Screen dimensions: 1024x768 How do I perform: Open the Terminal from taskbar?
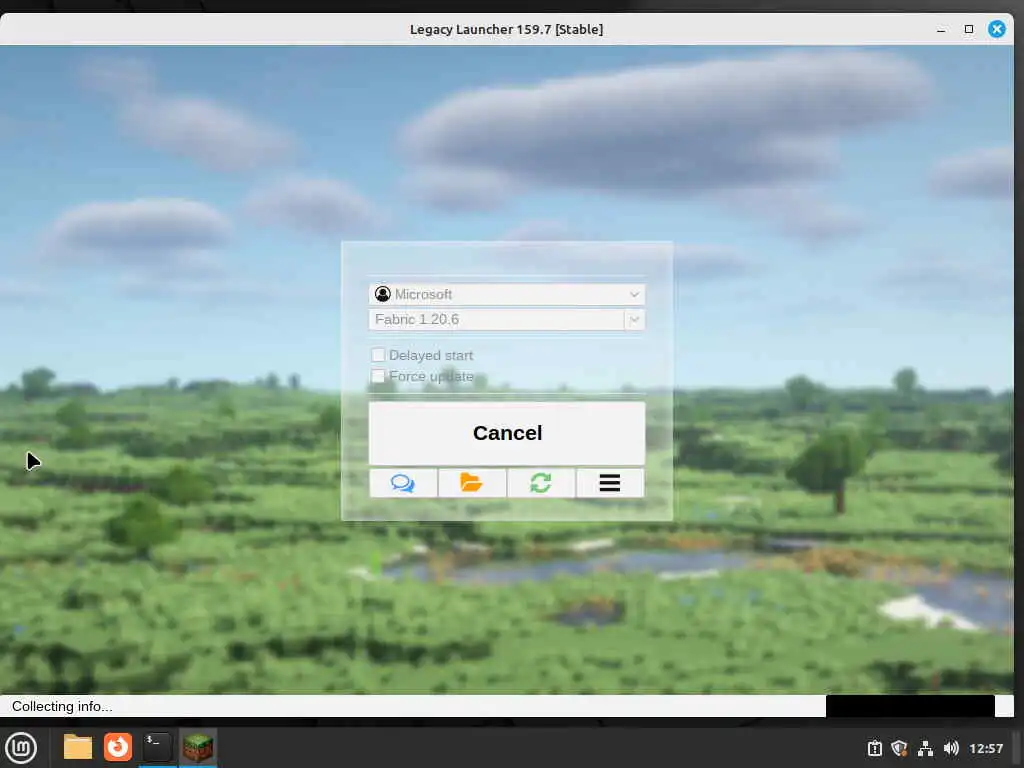pos(157,748)
